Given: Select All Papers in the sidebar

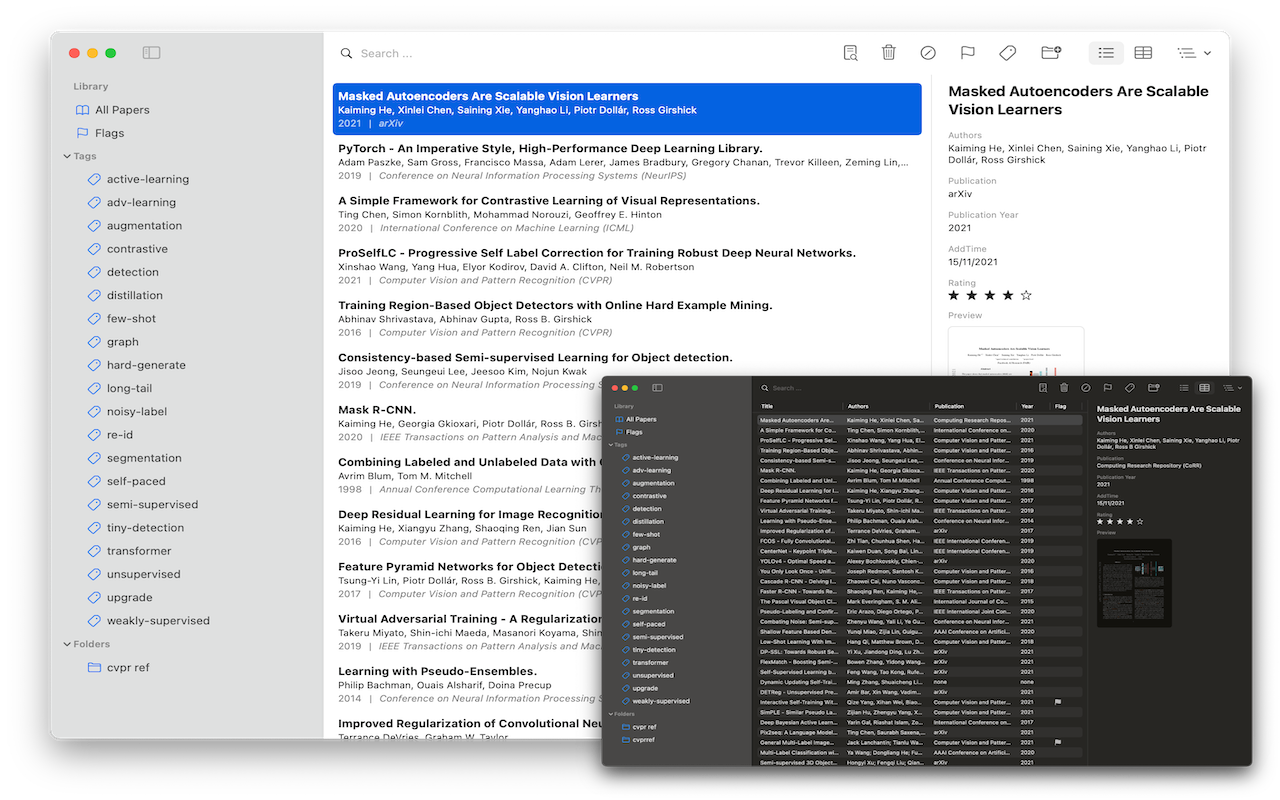Looking at the screenshot, I should pos(122,109).
